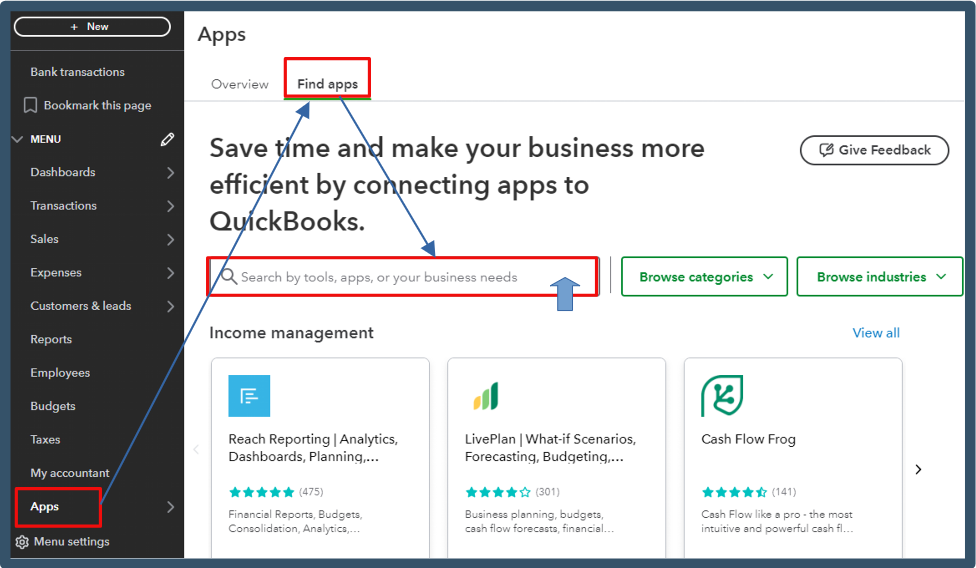Click the + New button
Viewport: 976px width, 568px height.
pyautogui.click(x=92, y=27)
